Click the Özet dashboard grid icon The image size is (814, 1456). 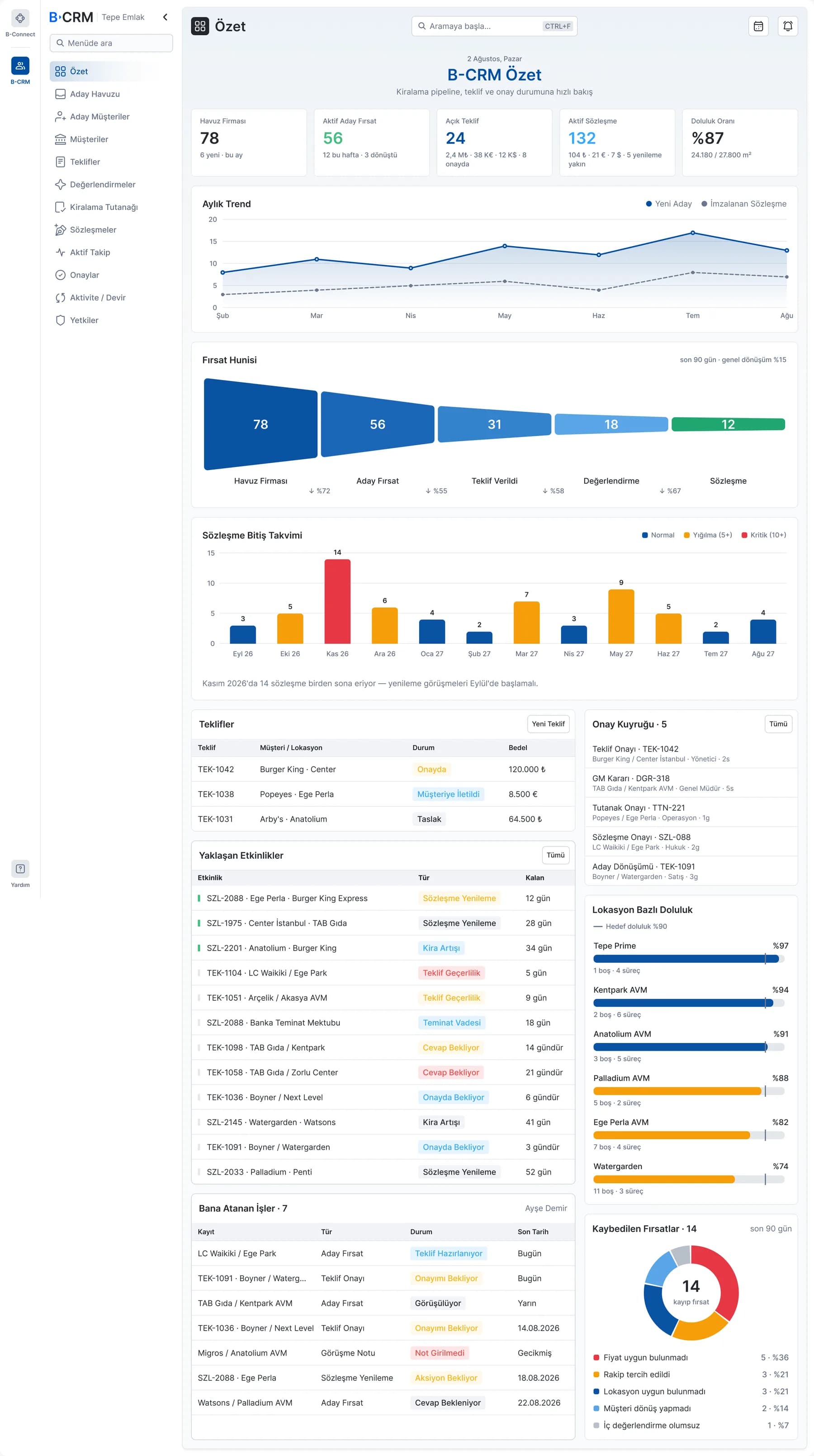point(200,26)
